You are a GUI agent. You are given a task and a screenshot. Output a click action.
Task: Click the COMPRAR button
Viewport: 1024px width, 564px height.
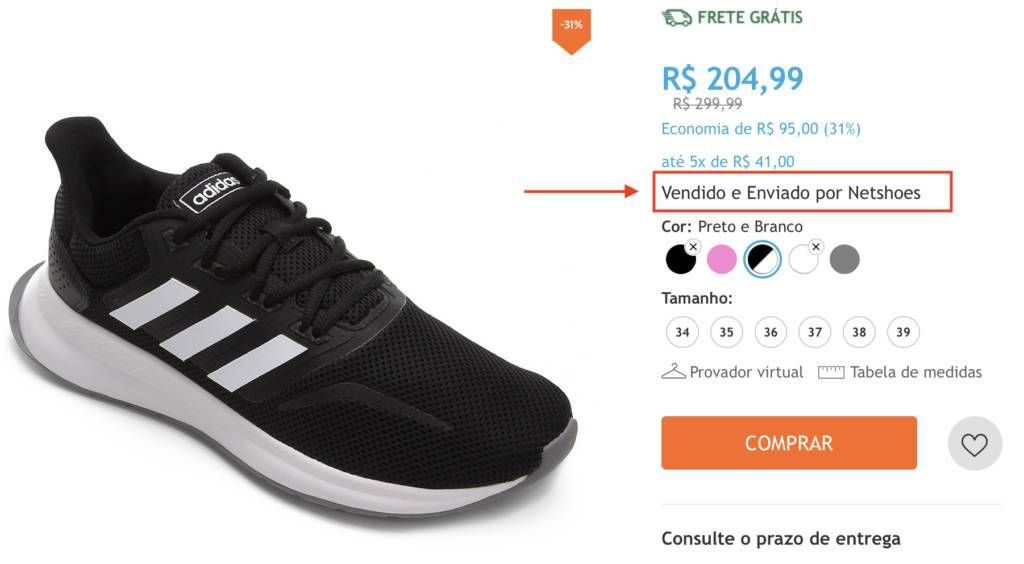point(789,443)
